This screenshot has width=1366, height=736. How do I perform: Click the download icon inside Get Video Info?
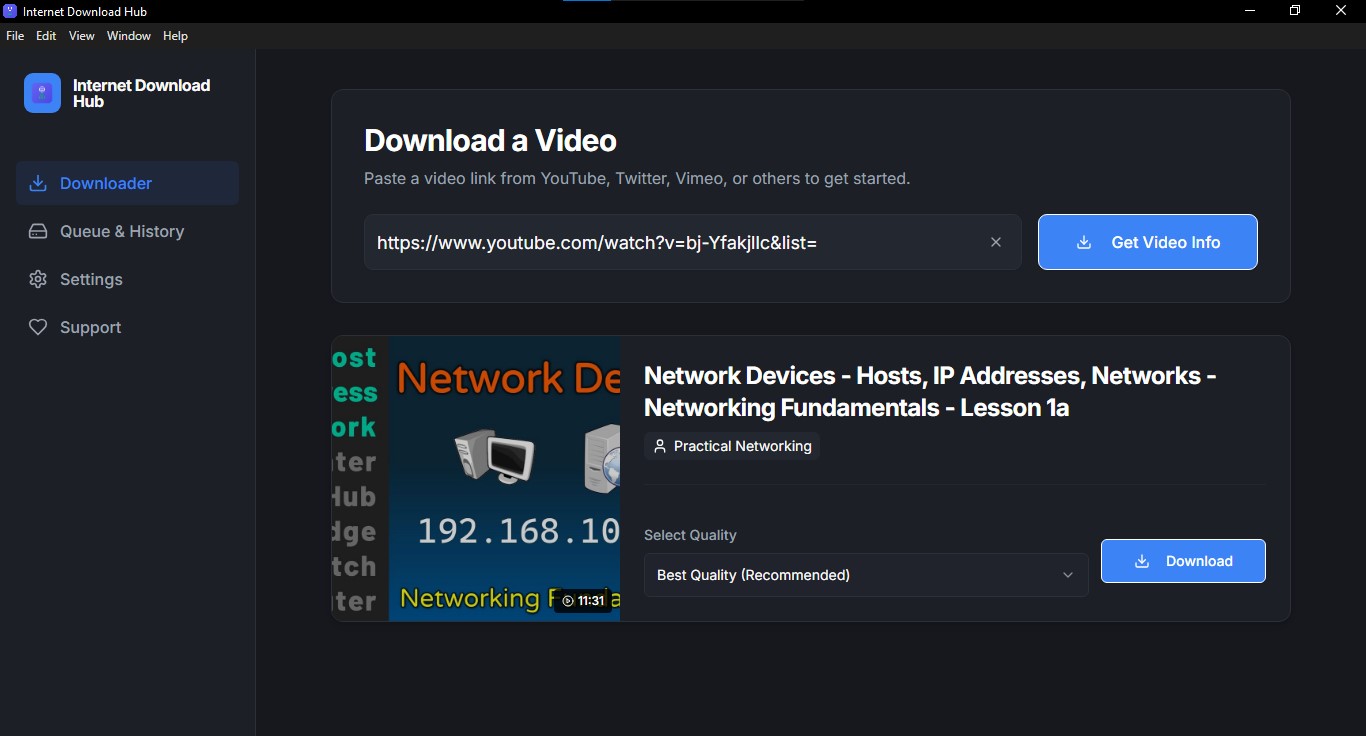pos(1084,242)
